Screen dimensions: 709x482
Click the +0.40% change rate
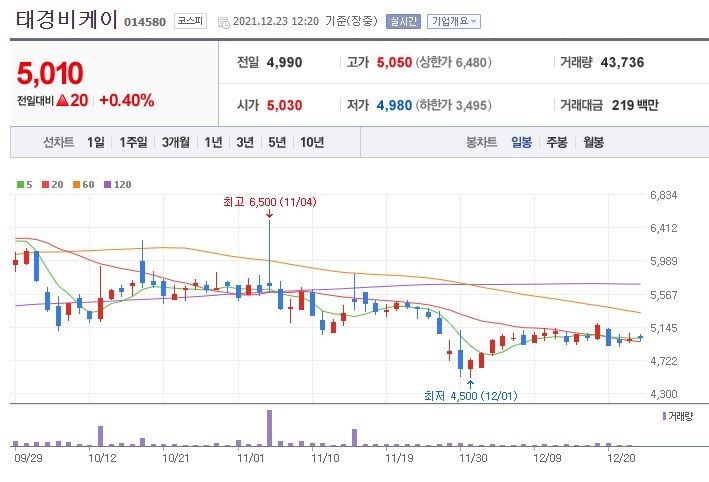[x=127, y=100]
